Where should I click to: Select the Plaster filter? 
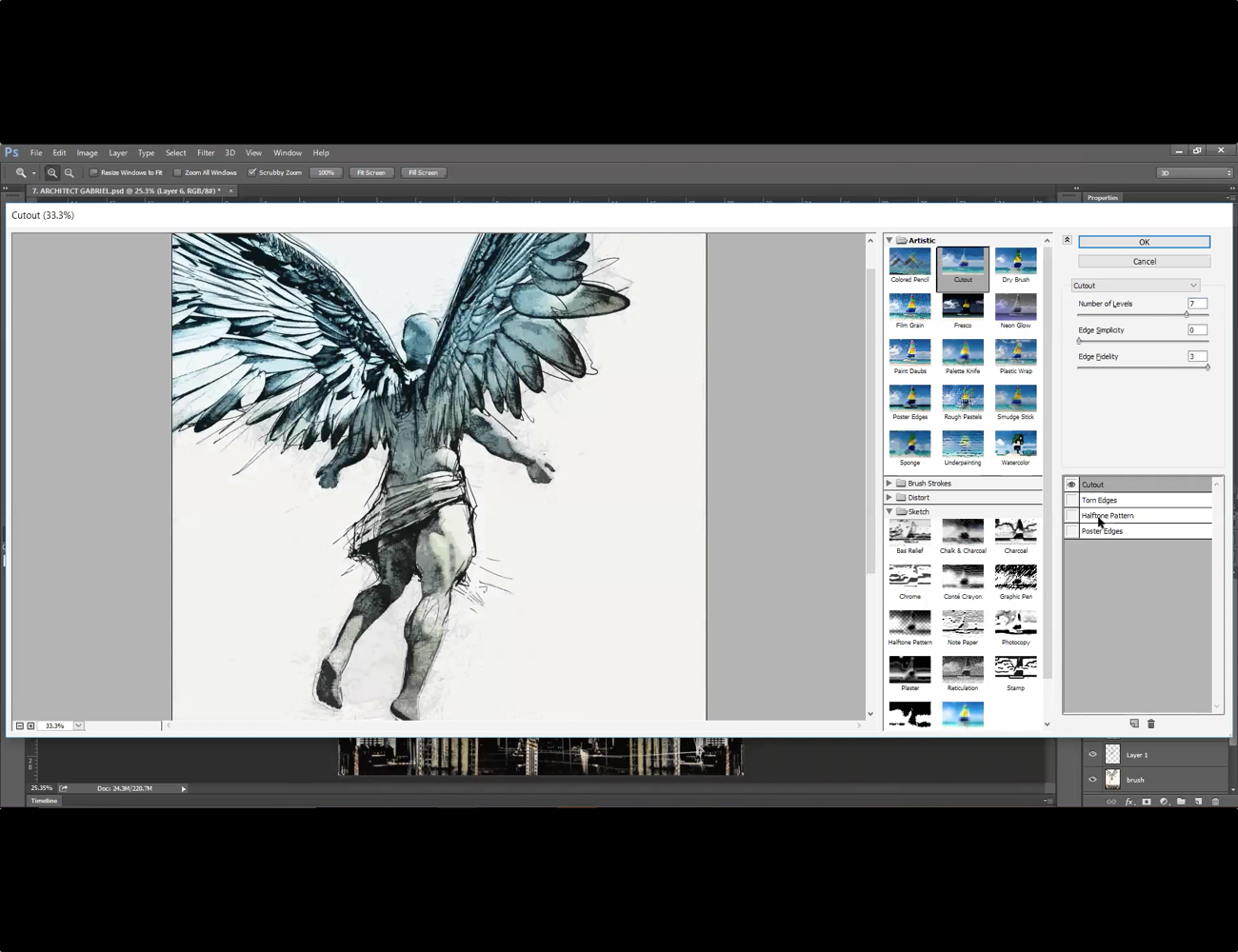(x=909, y=673)
